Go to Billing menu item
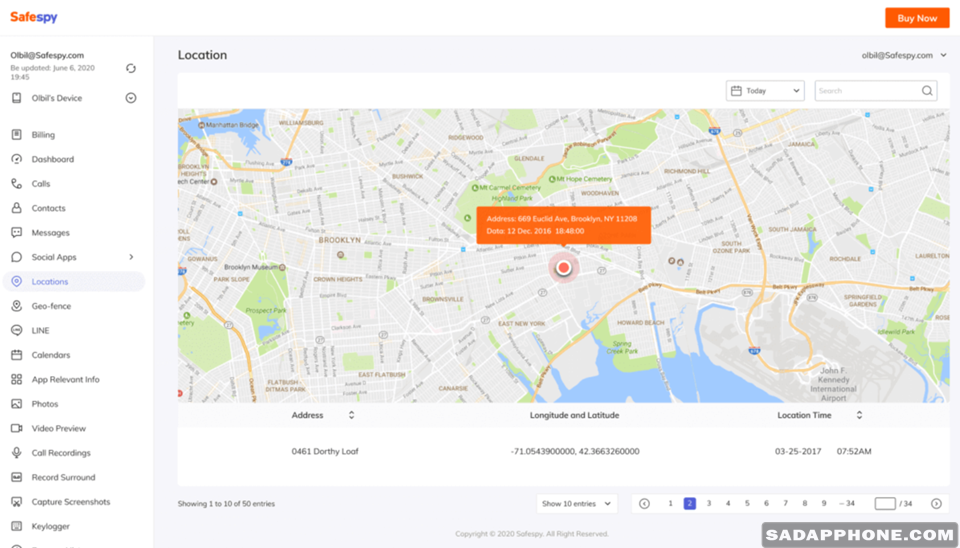 (43, 135)
